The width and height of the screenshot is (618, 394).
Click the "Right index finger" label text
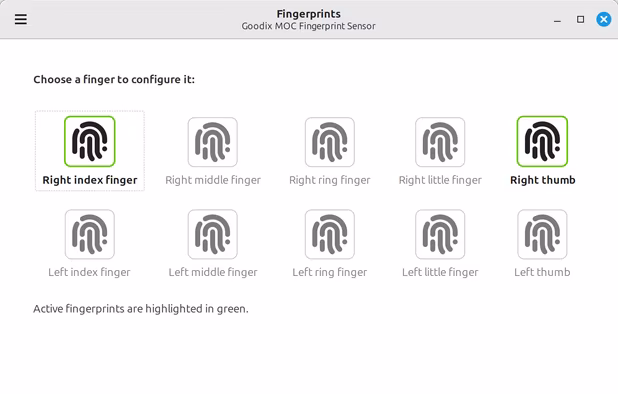[90, 180]
